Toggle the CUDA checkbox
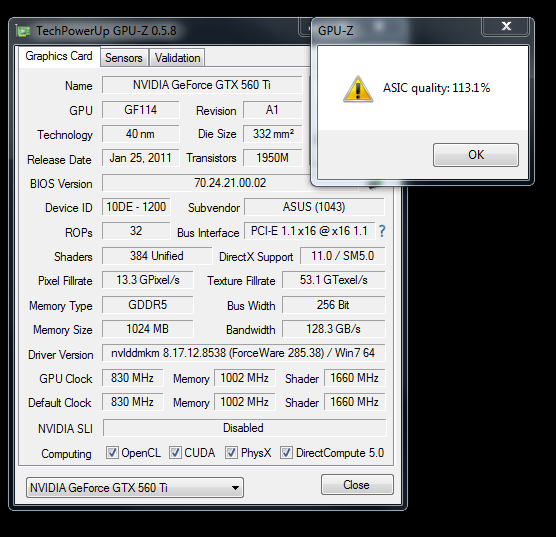 click(x=175, y=453)
